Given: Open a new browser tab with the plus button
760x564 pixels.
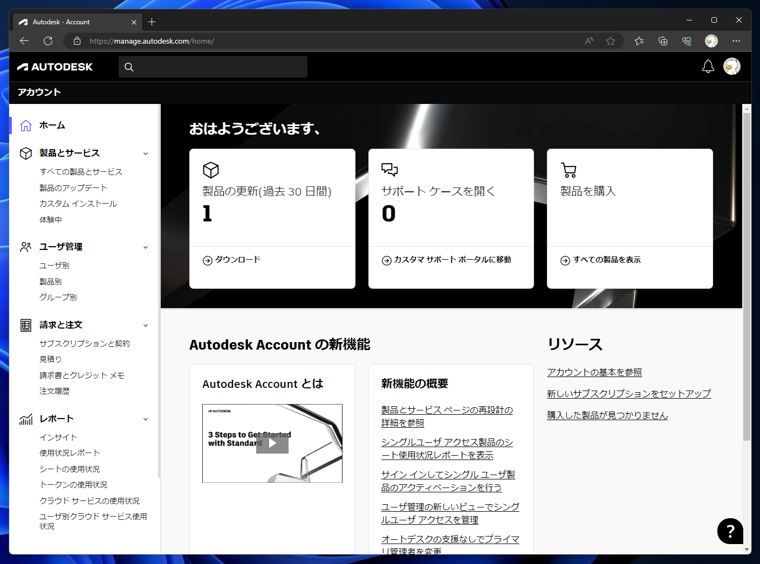Looking at the screenshot, I should 152,22.
